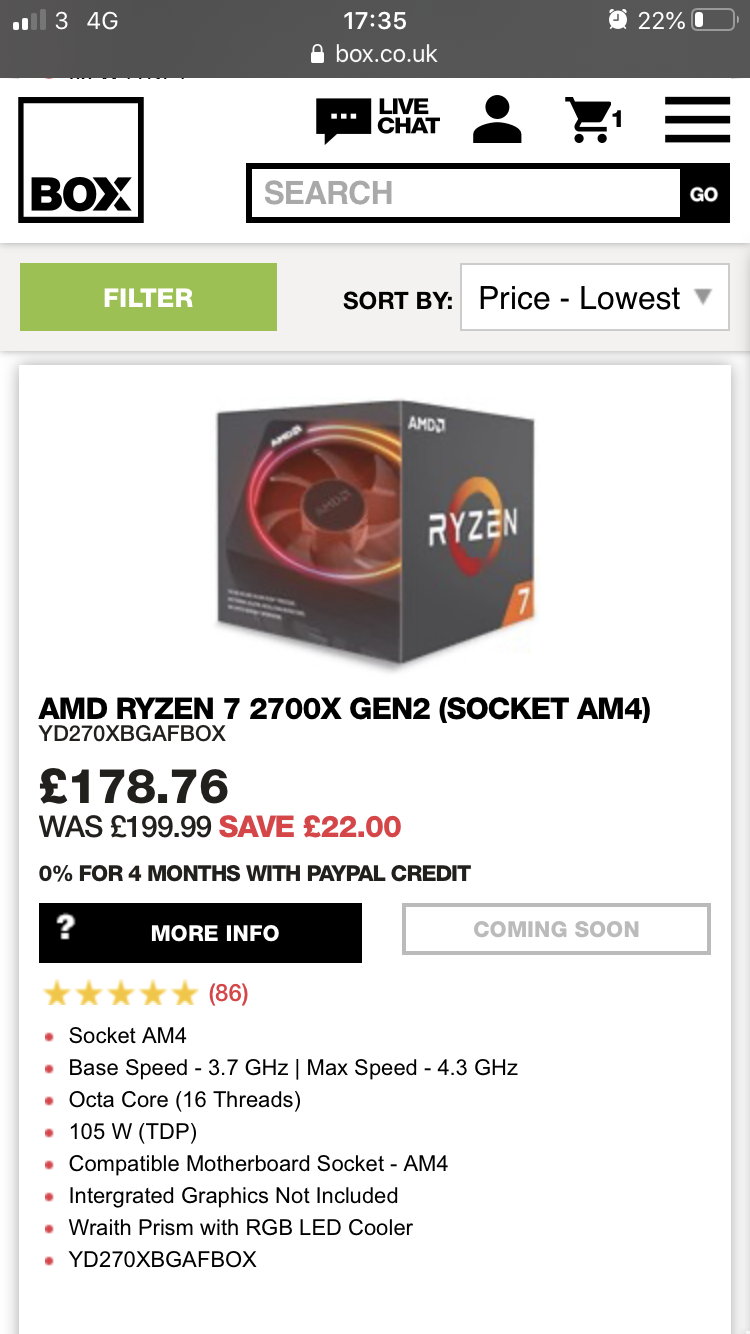
Task: Tap the alarm clock status icon
Action: [618, 20]
